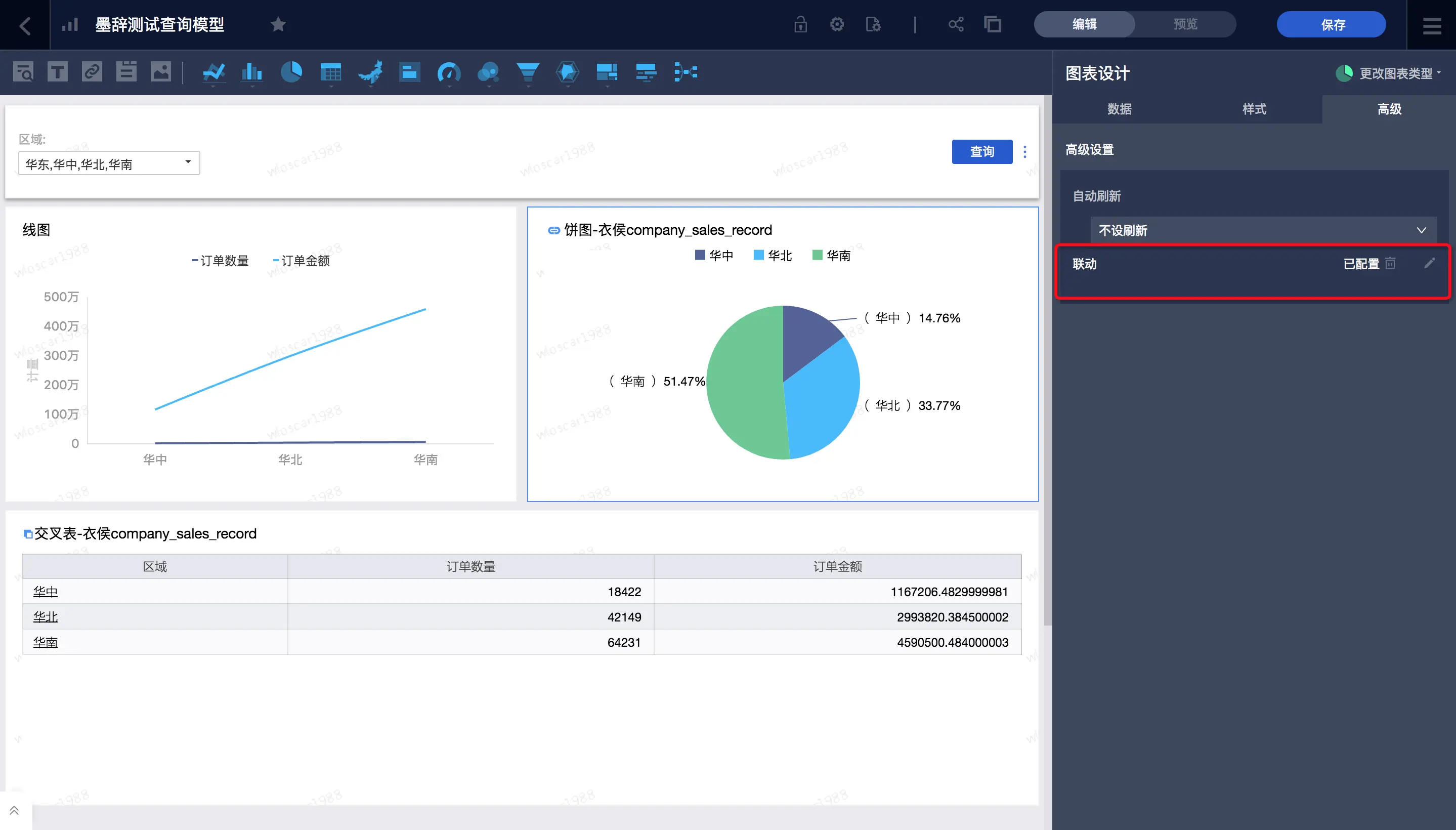Add a gauge dashboard chart
Image resolution: width=1456 pixels, height=830 pixels.
448,72
